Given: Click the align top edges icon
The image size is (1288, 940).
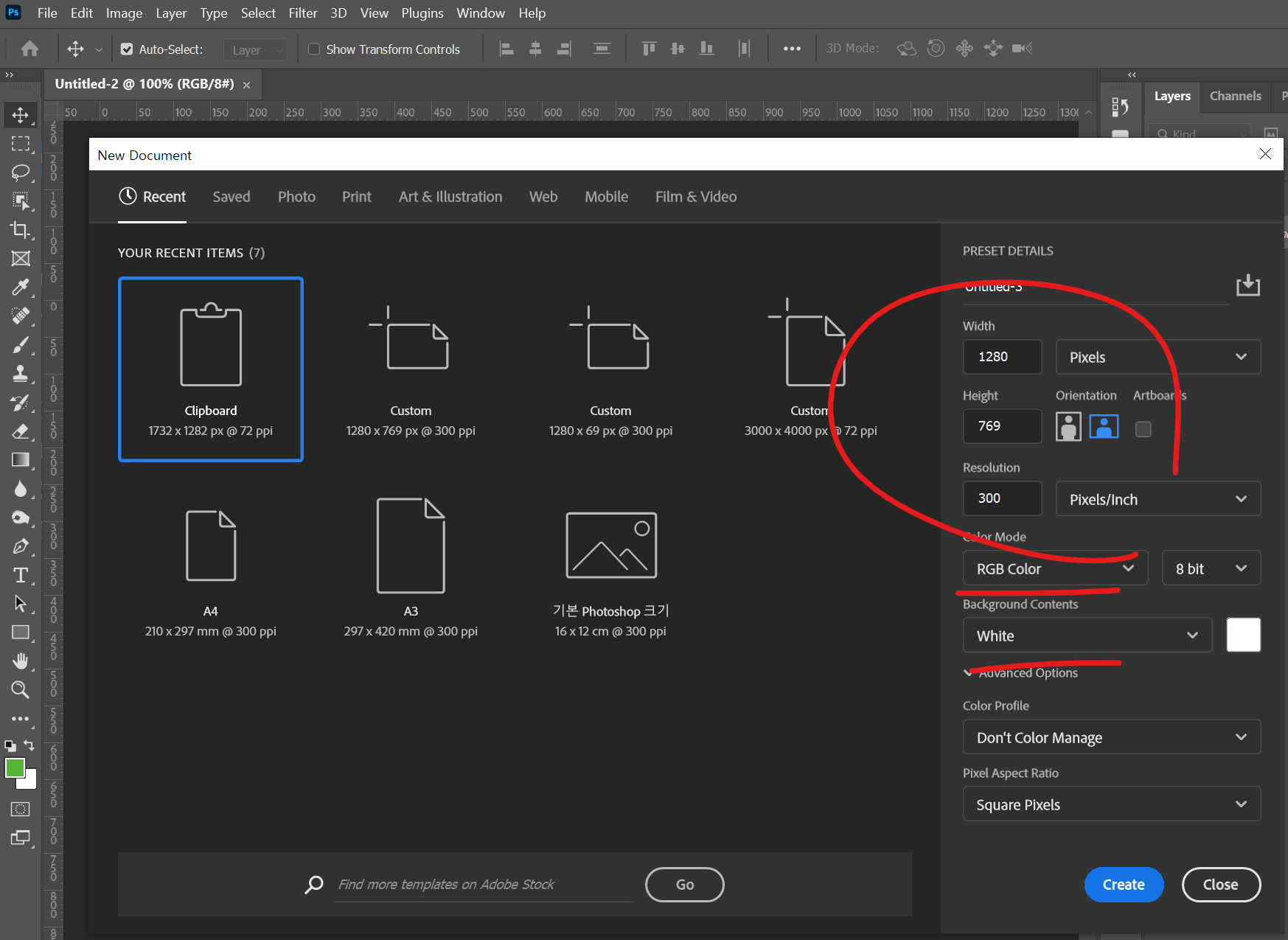Looking at the screenshot, I should 649,49.
